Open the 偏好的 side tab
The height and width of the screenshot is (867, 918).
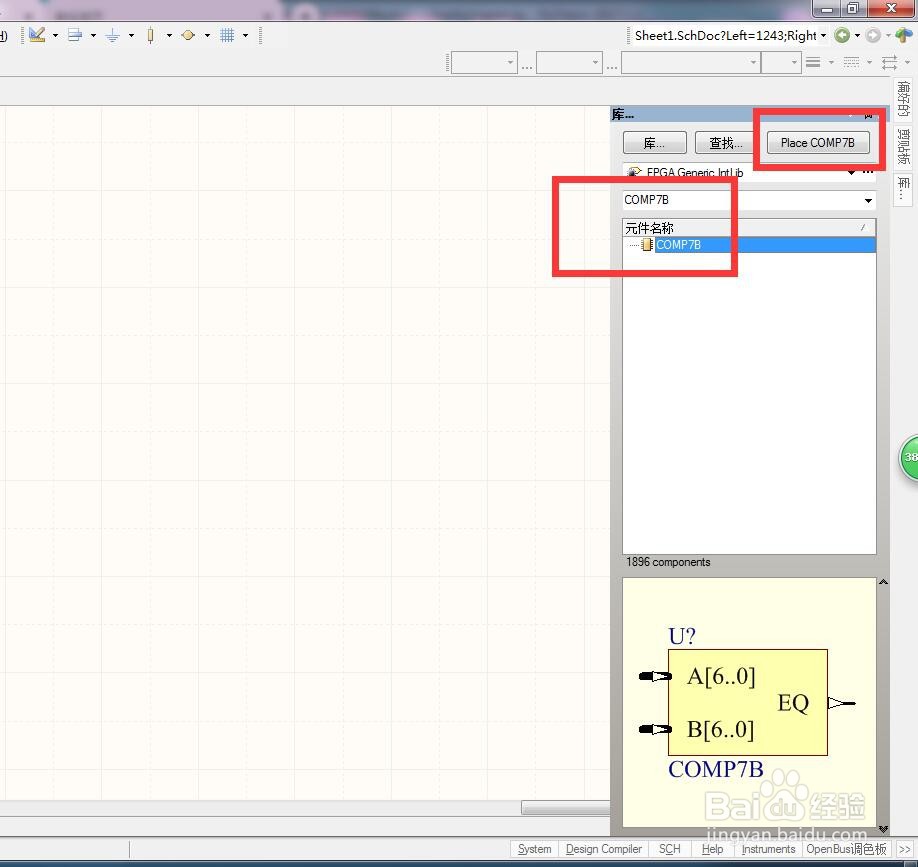tap(904, 99)
